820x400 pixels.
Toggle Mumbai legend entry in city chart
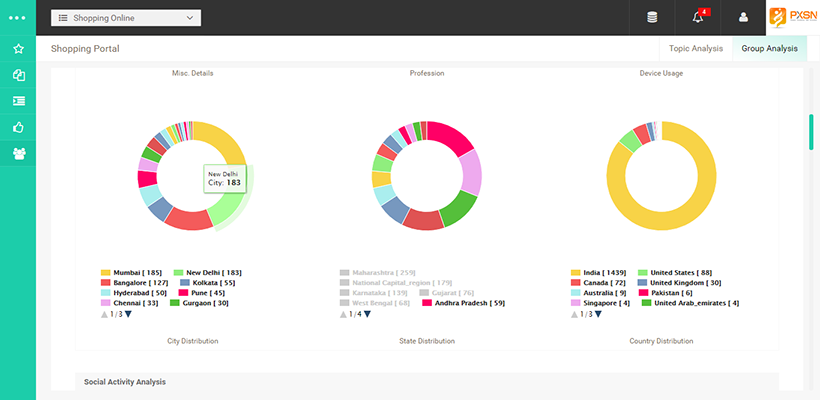tap(130, 272)
